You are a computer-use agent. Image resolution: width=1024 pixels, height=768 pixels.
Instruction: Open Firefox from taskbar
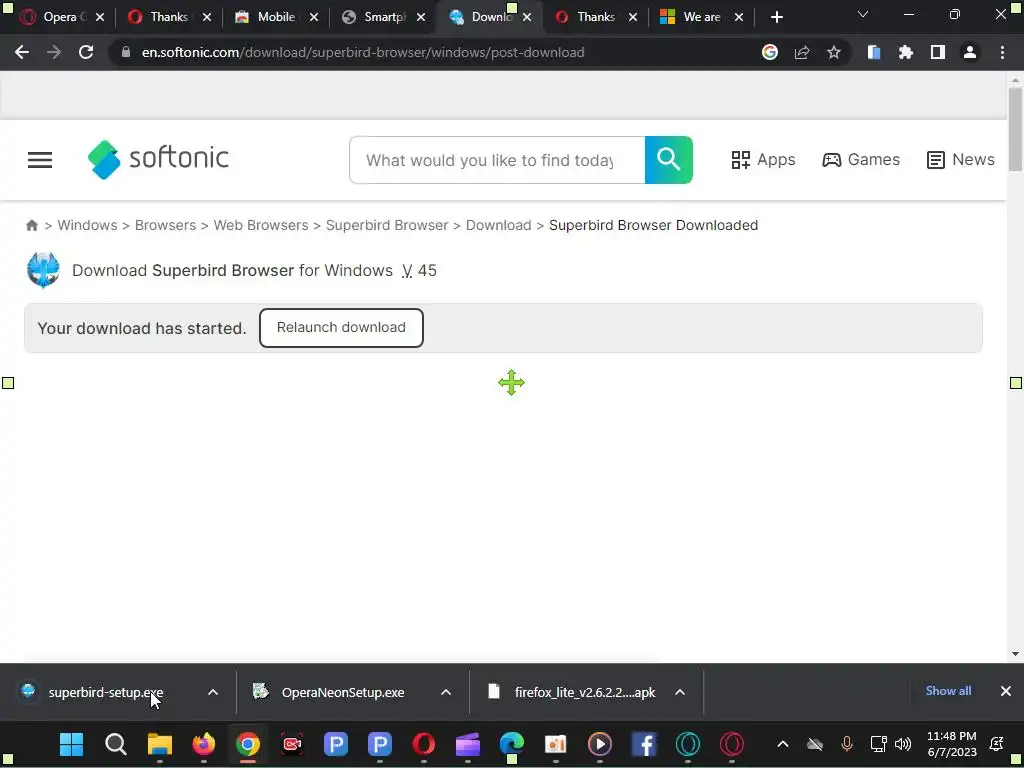coord(204,744)
